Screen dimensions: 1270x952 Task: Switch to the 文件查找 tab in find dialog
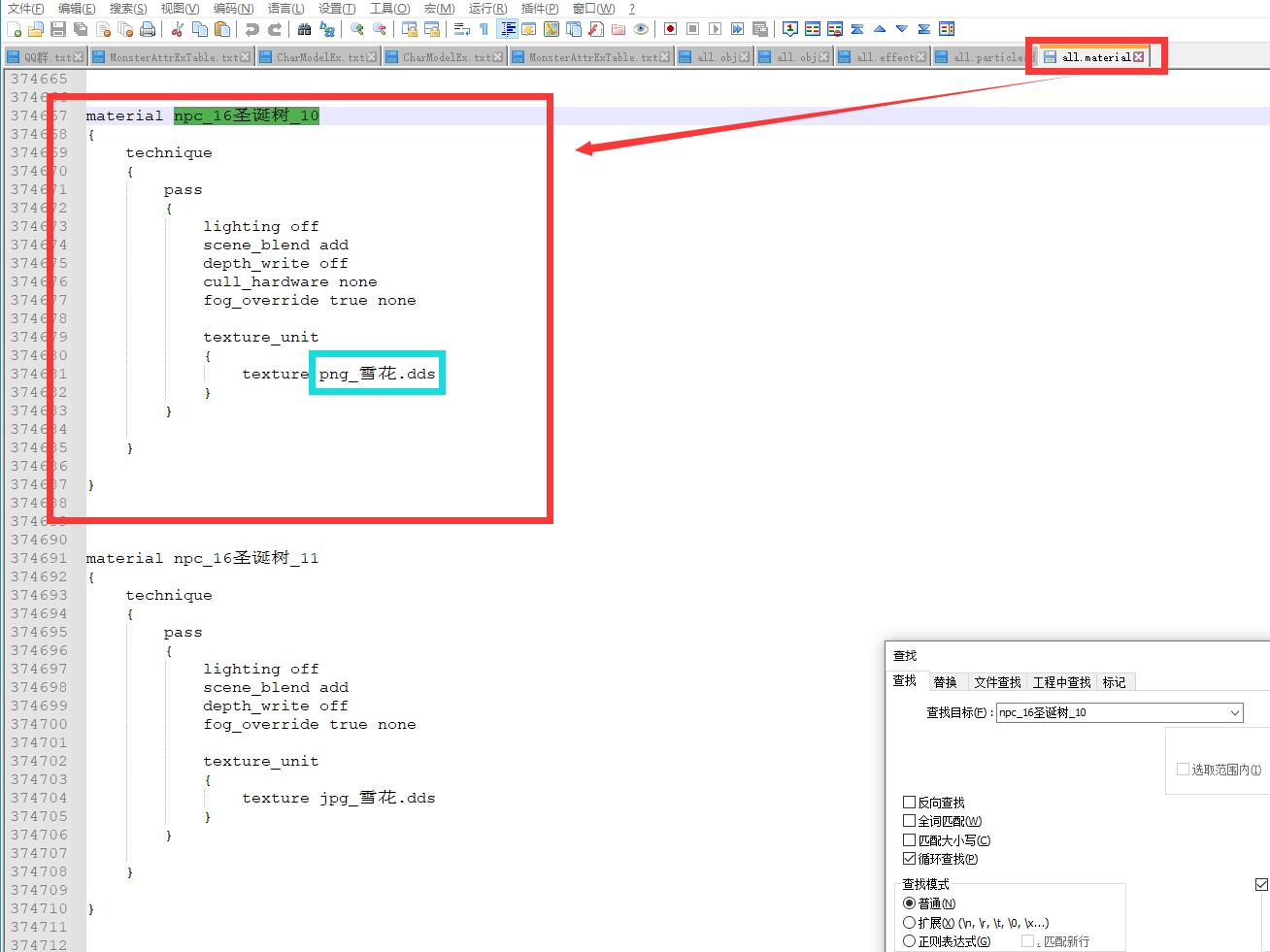point(997,682)
